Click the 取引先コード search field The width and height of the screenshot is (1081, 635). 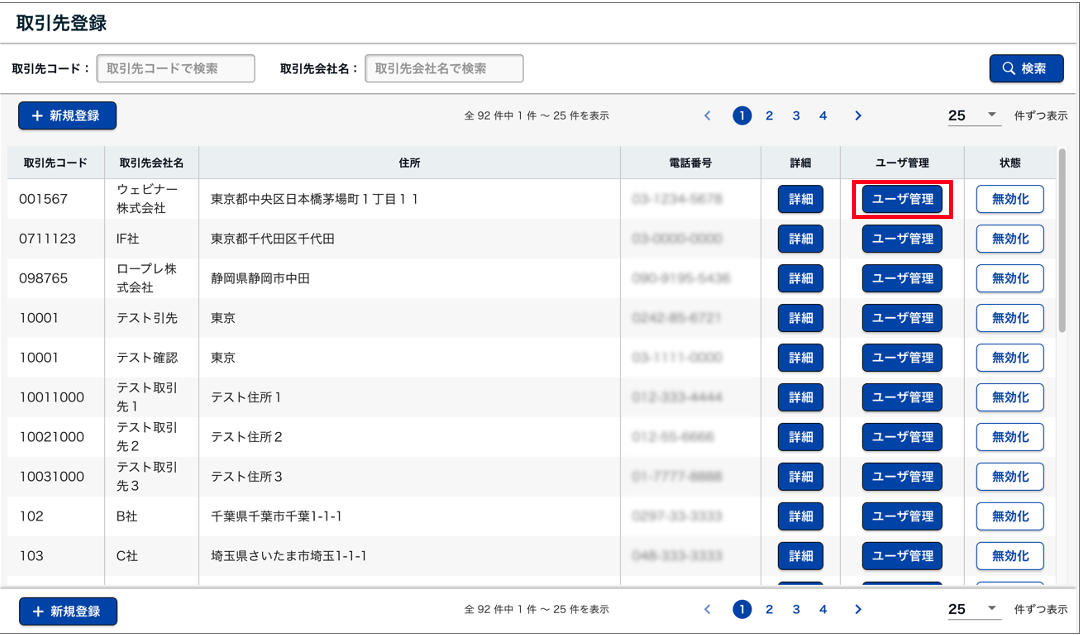pos(176,69)
